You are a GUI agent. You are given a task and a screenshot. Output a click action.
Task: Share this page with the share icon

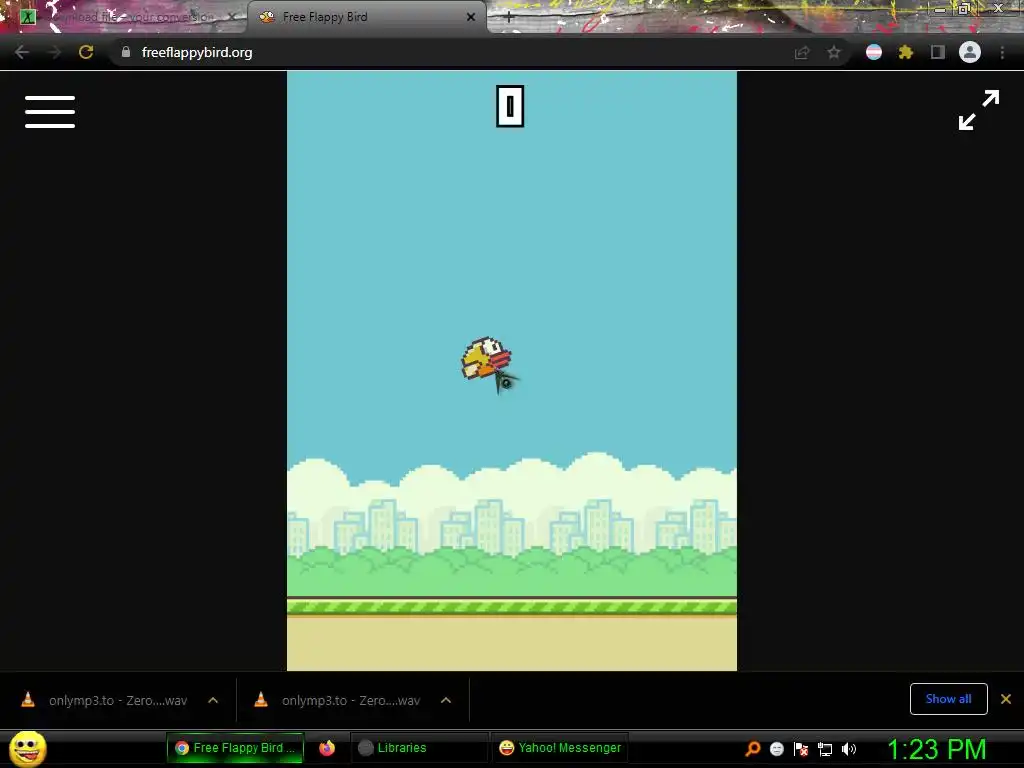[802, 52]
